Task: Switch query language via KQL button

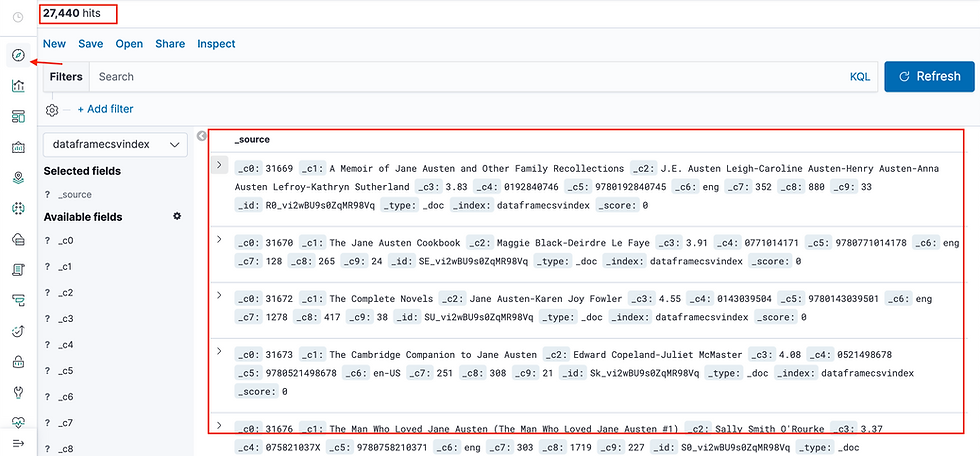Action: [859, 77]
